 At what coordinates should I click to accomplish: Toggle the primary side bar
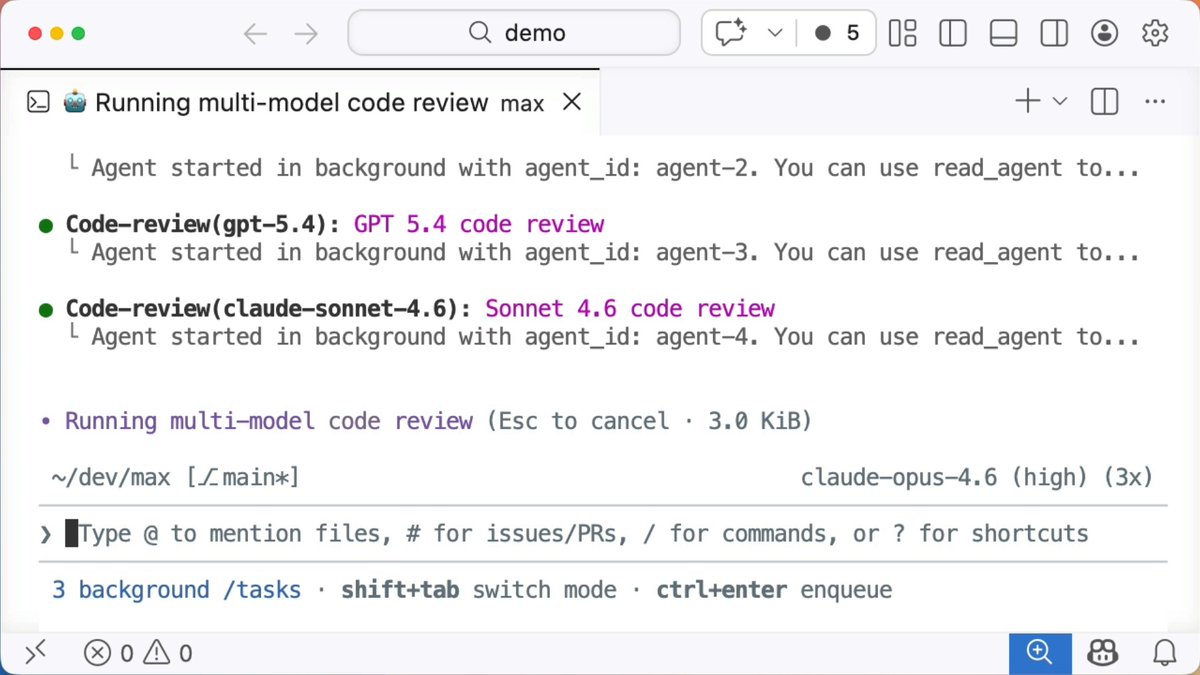point(953,33)
